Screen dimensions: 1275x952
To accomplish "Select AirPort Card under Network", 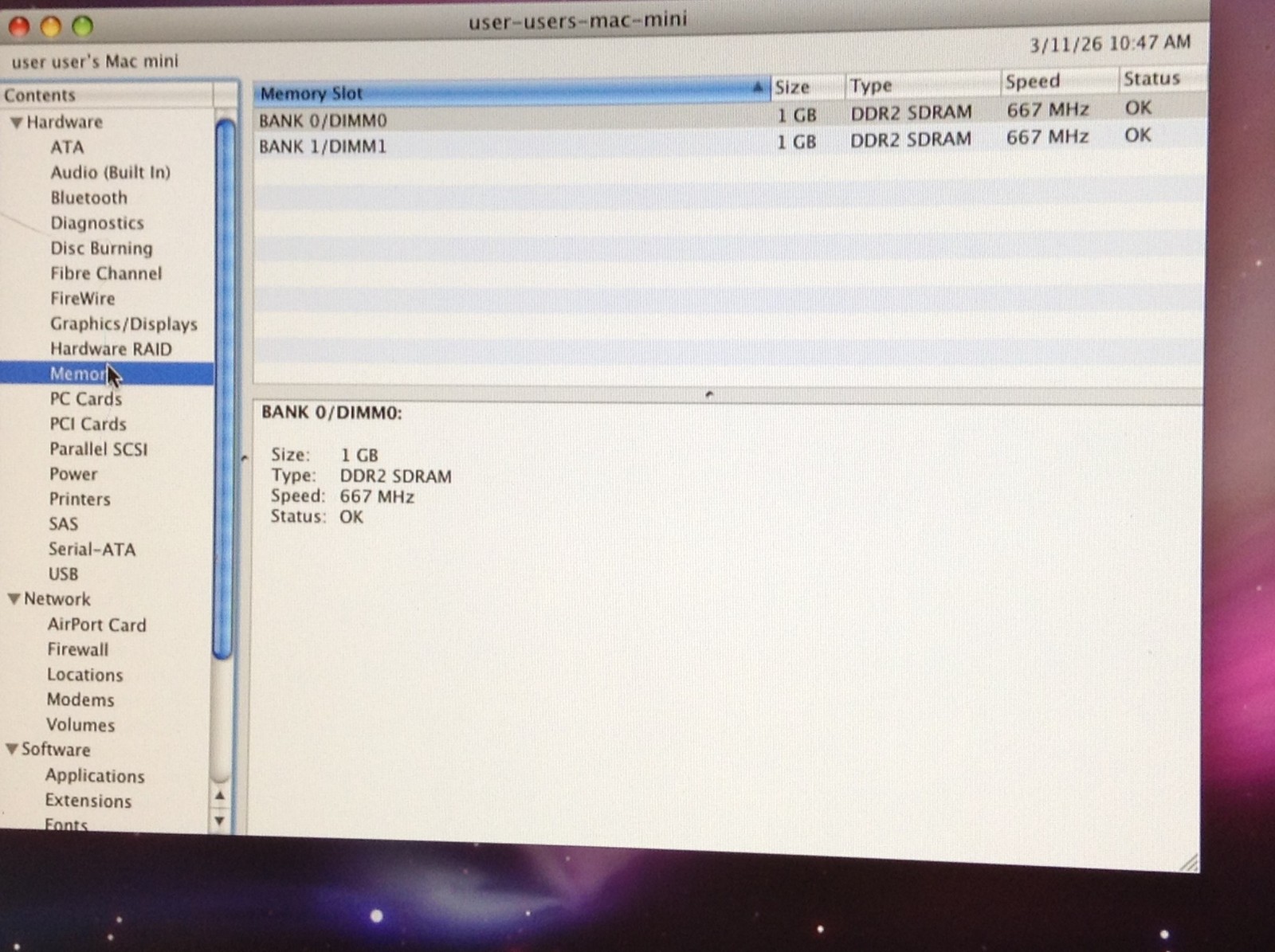I will pyautogui.click(x=96, y=625).
